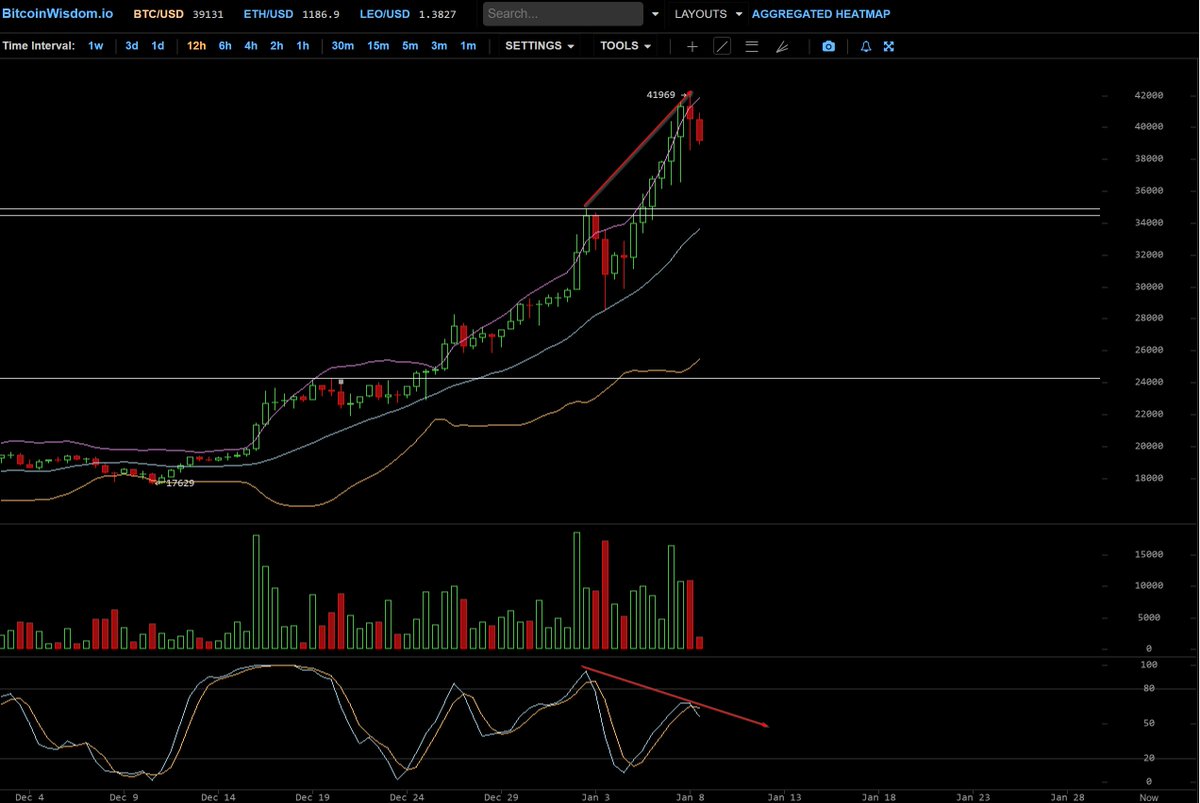Click the 17629 low price label
The height and width of the screenshot is (803, 1200).
coord(180,483)
